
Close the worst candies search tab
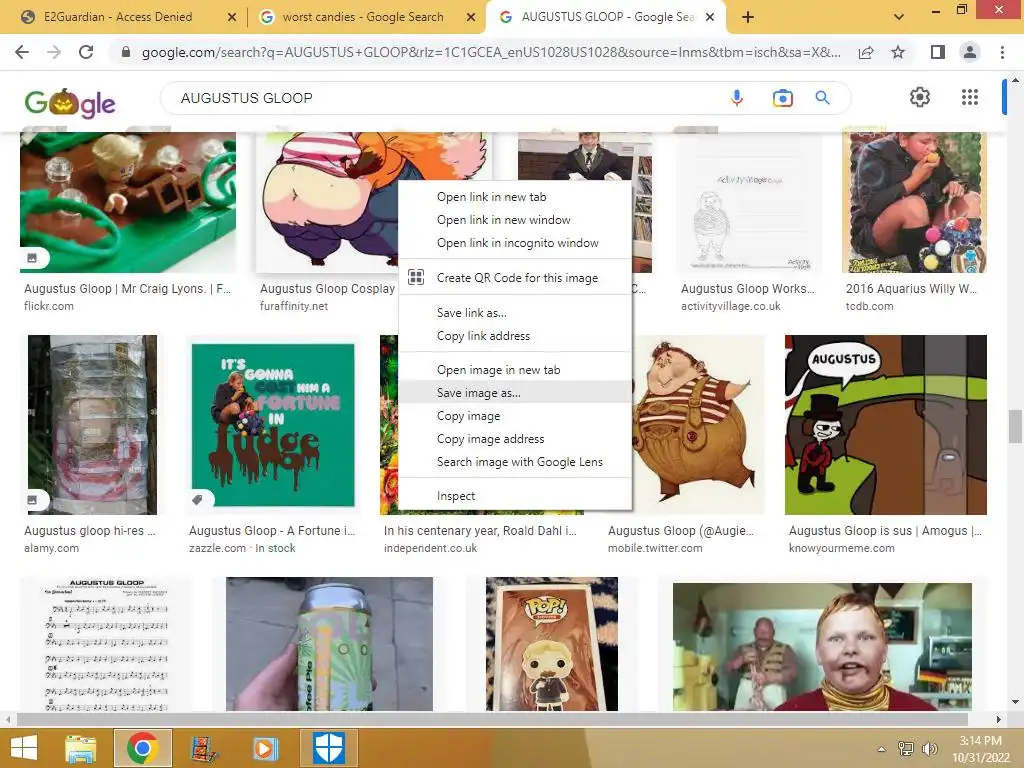pos(470,18)
